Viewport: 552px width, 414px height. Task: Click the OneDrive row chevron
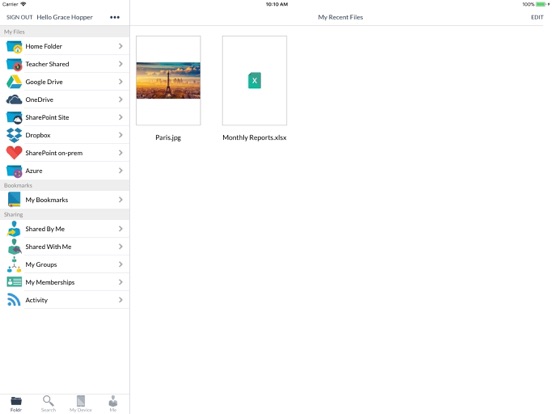[x=120, y=100]
